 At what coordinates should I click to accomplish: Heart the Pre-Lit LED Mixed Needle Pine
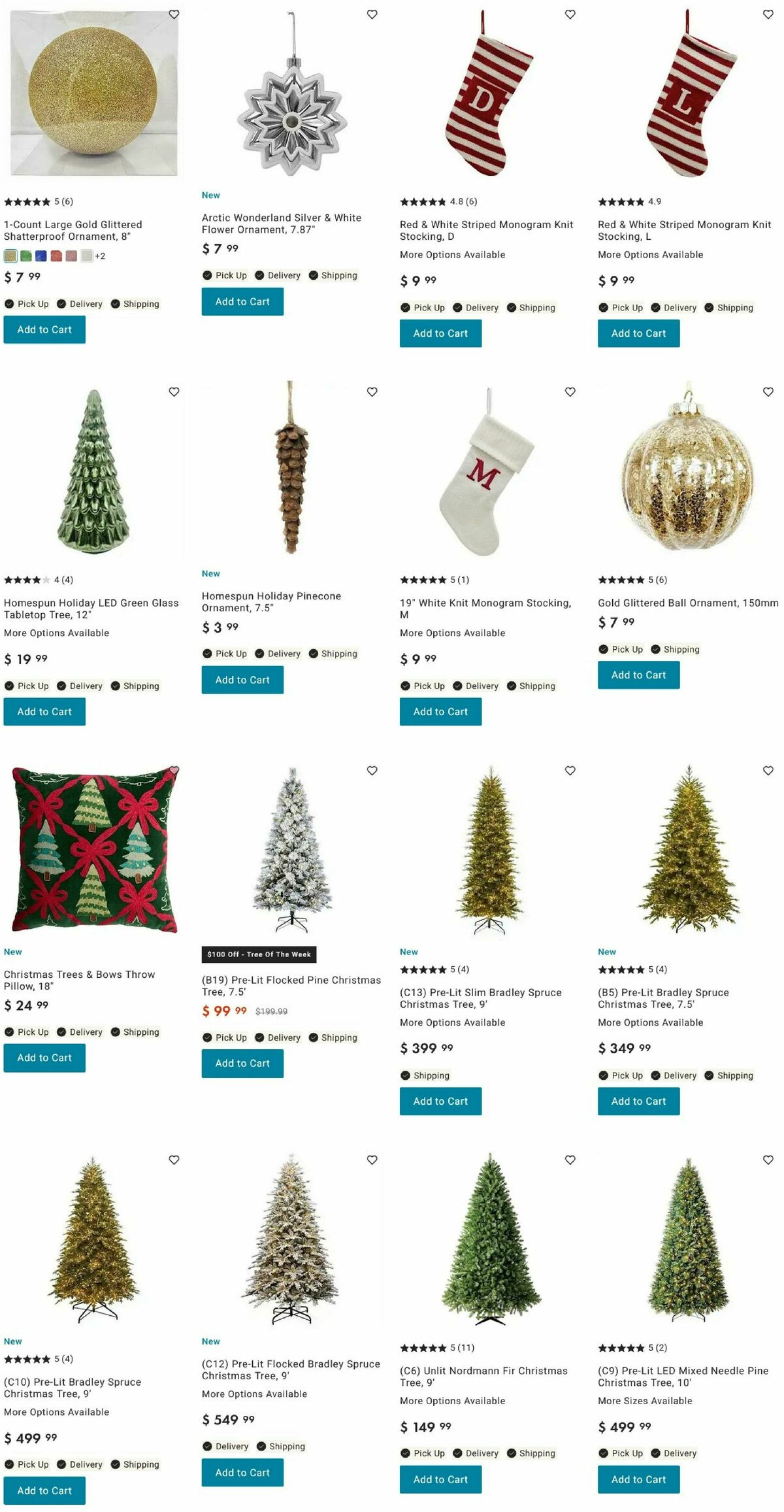pos(768,1160)
